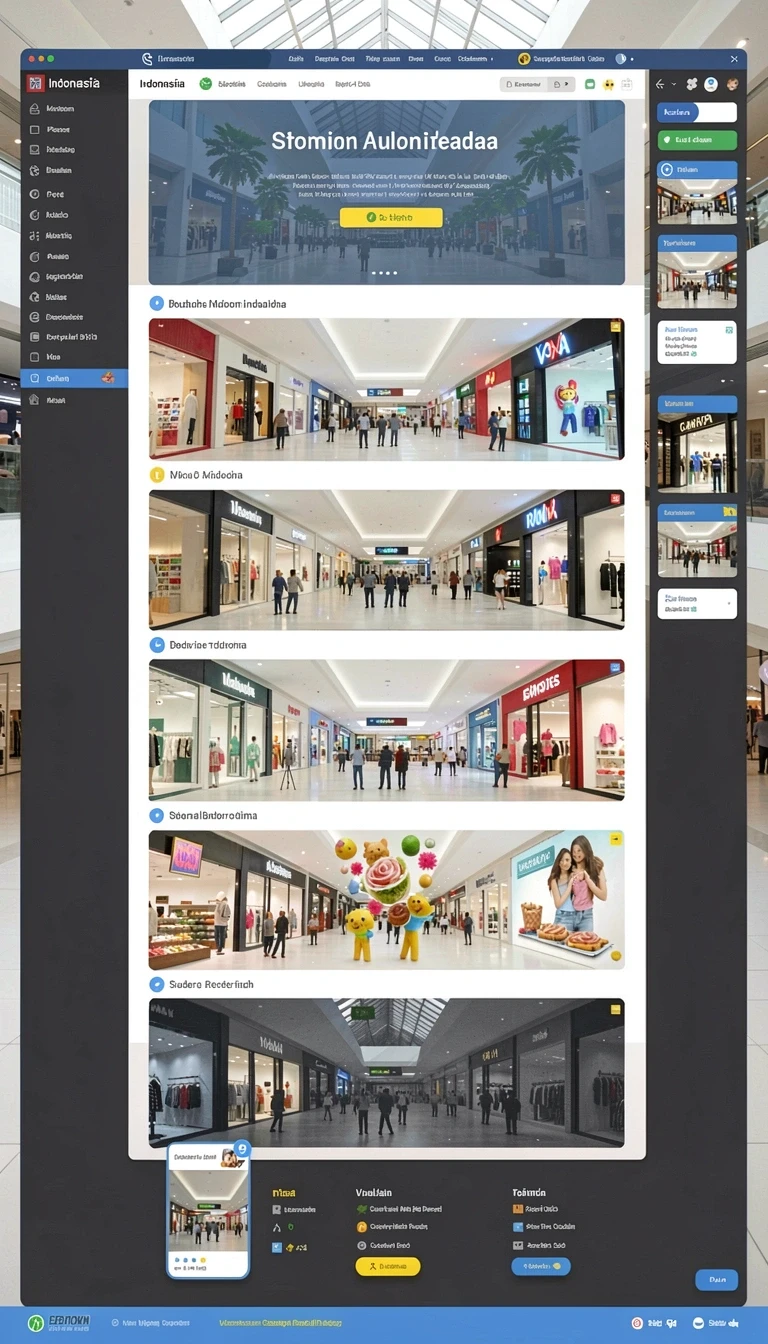
Task: Open the dark storefront thumbnail in right panel
Action: (x=697, y=444)
